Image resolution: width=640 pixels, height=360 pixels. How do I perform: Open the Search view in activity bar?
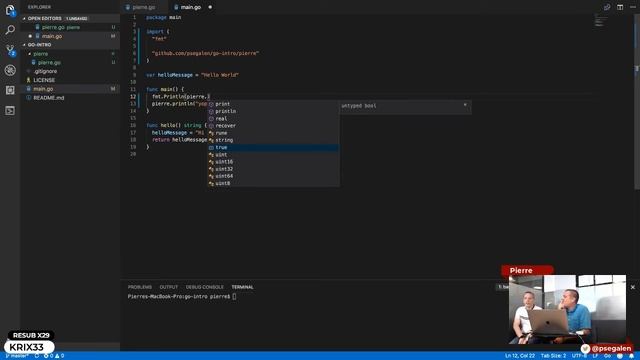(x=10, y=30)
